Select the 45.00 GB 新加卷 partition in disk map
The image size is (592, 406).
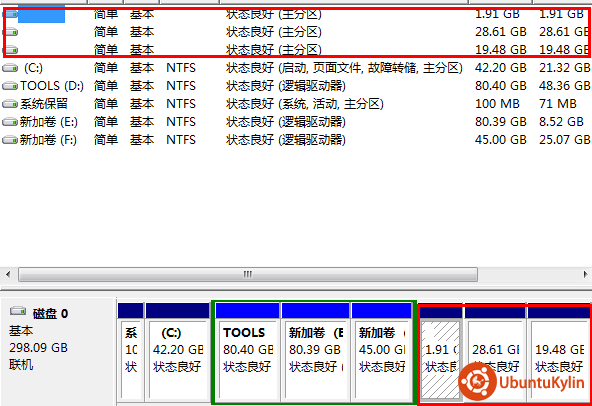click(381, 351)
